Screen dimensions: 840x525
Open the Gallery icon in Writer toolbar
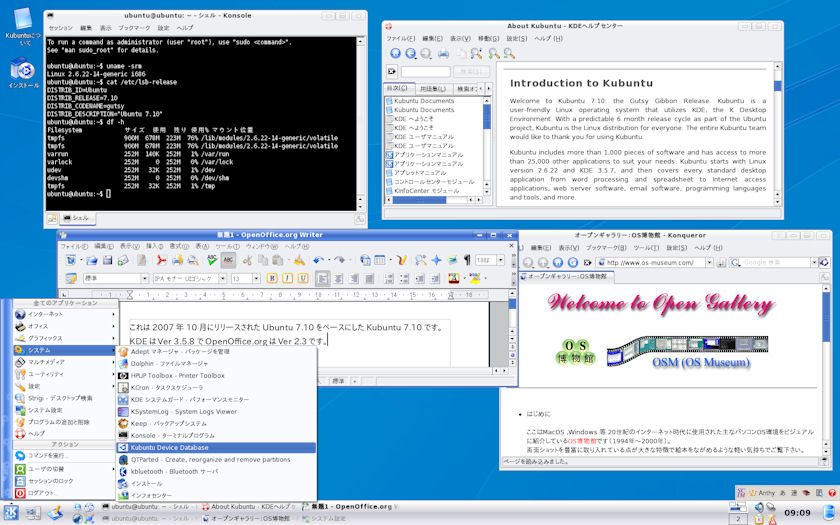click(452, 260)
